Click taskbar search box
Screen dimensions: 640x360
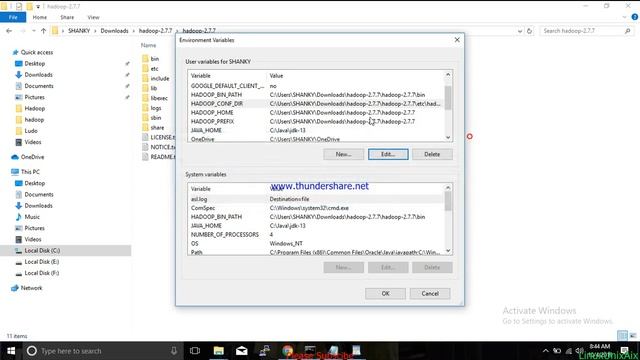(x=102, y=351)
